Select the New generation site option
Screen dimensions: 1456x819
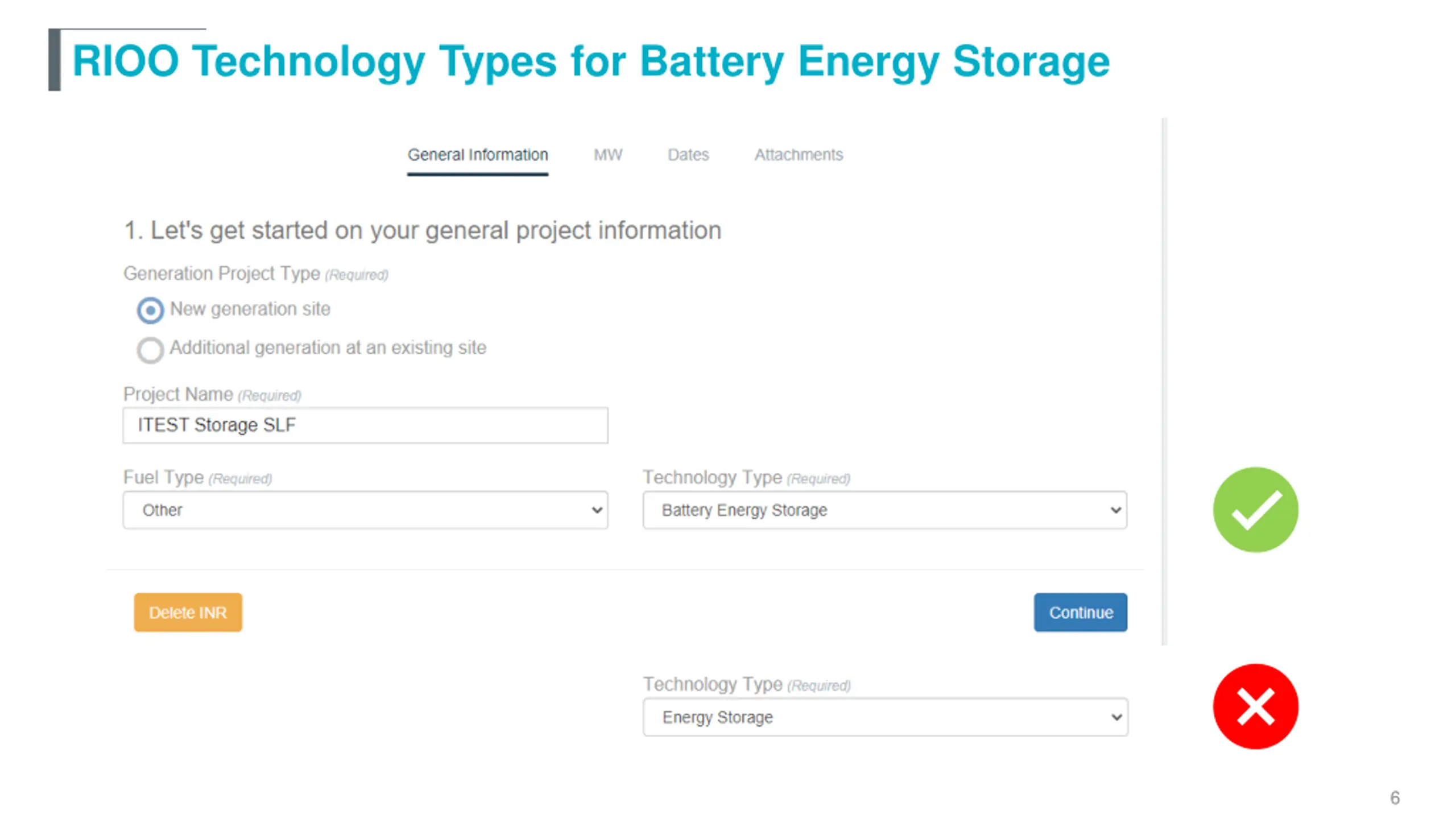(150, 310)
